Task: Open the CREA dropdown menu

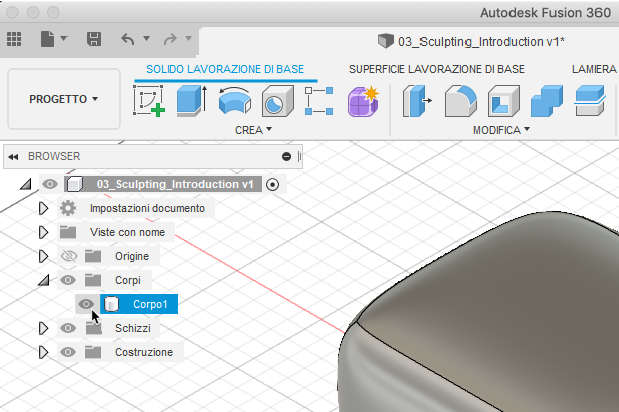Action: [x=253, y=130]
